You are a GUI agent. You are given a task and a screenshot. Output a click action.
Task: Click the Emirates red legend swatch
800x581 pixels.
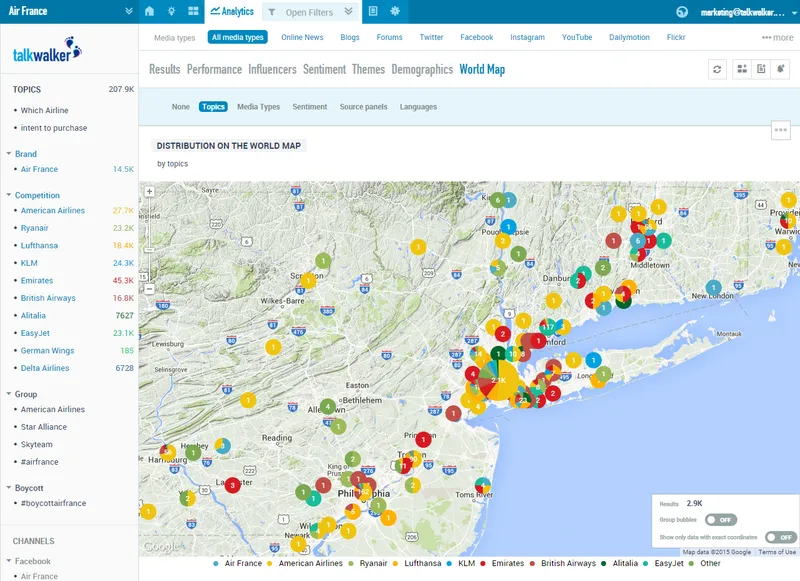click(482, 564)
